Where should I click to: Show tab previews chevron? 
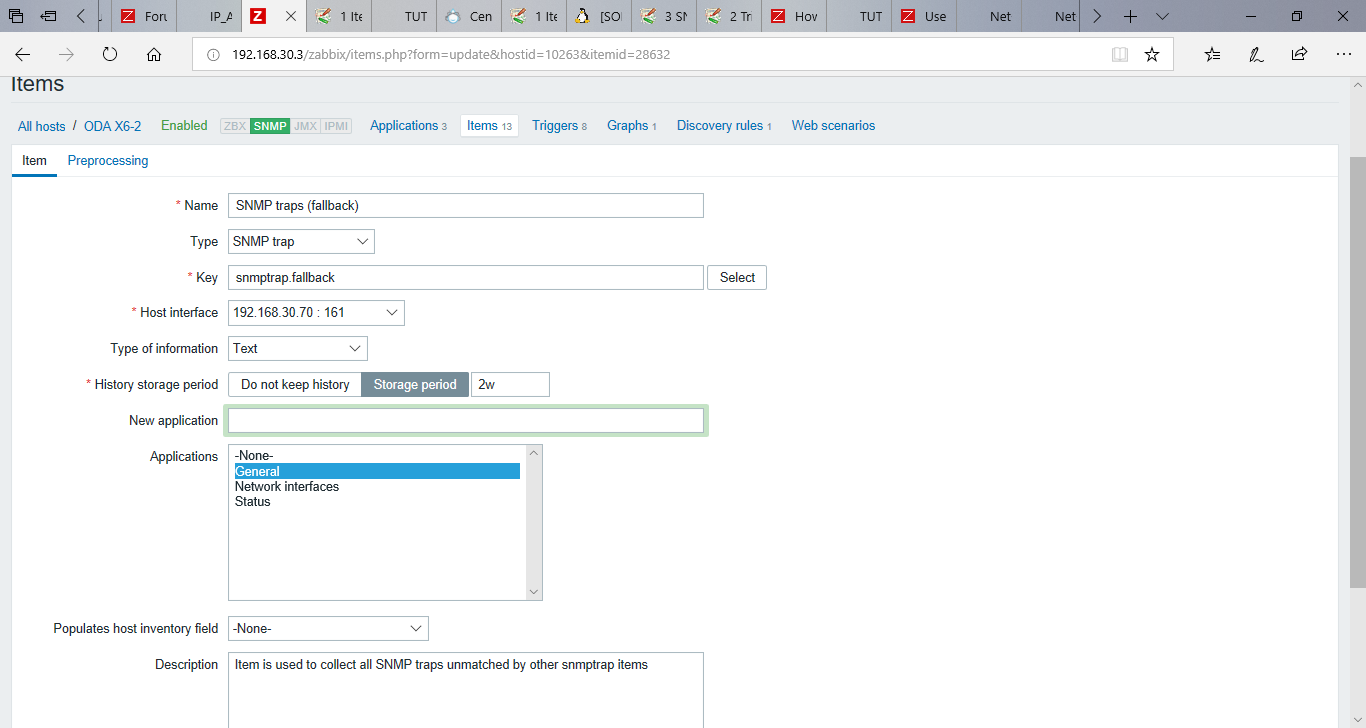pyautogui.click(x=1162, y=17)
